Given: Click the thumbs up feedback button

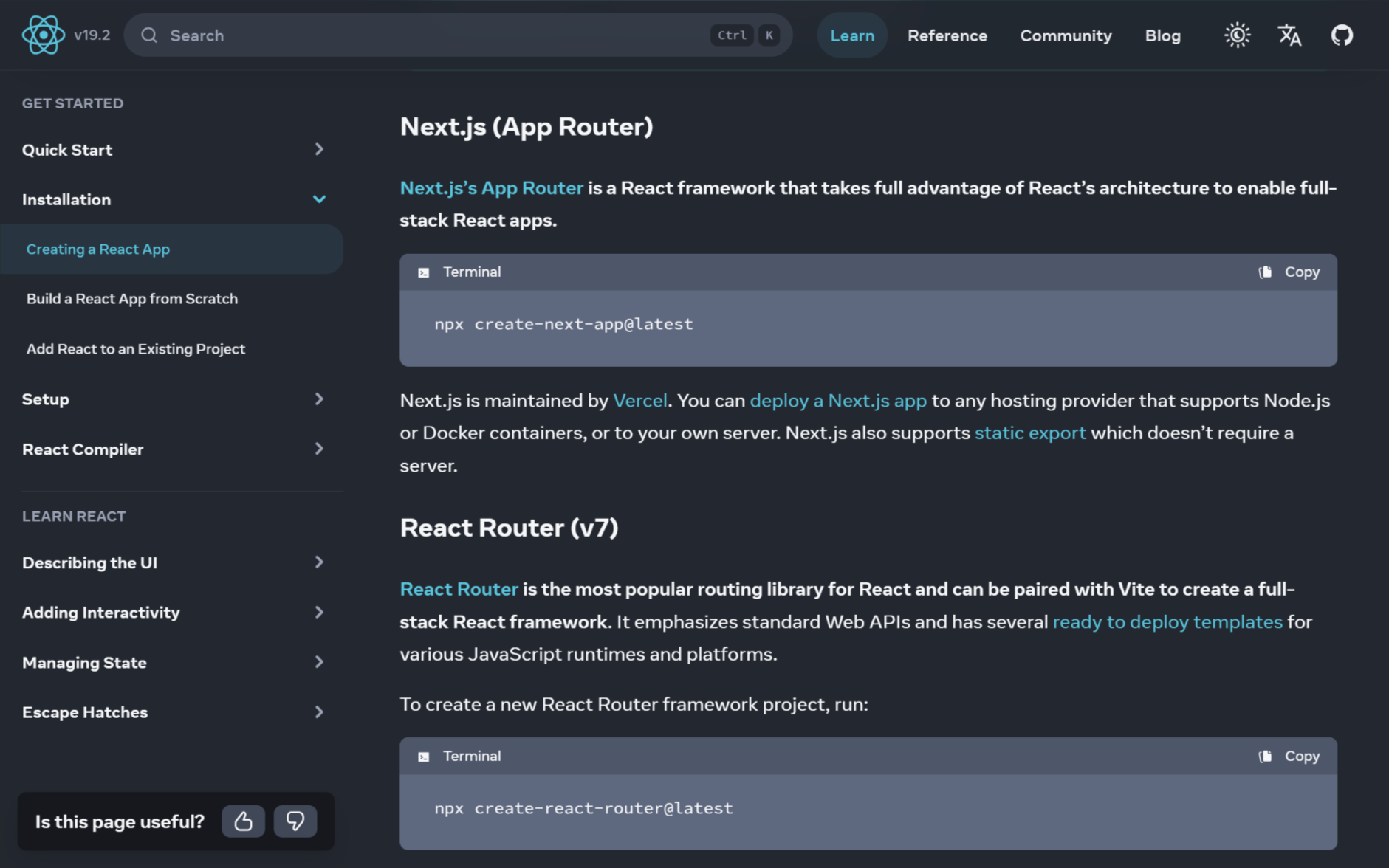Looking at the screenshot, I should (243, 821).
